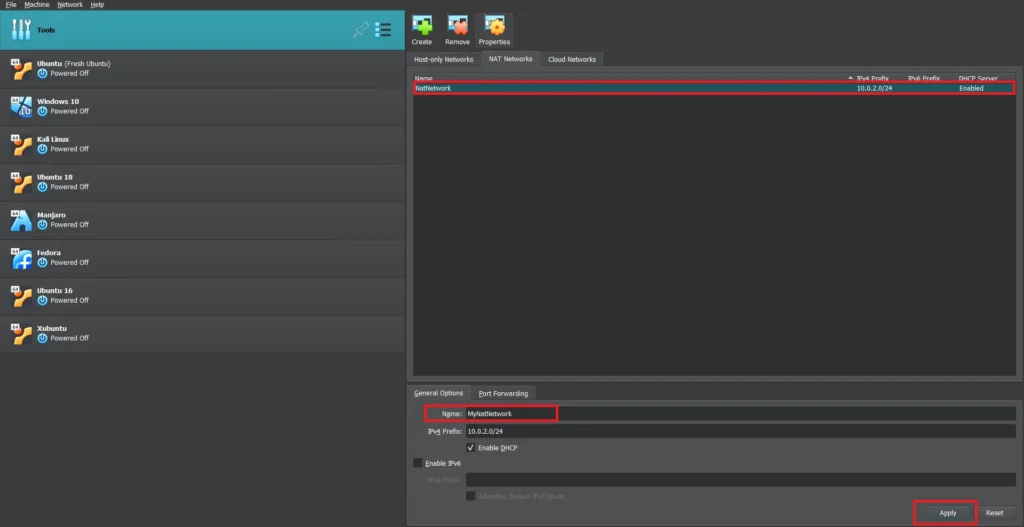This screenshot has height=527, width=1024.
Task: Switch to the Port Forwarding tab
Action: click(503, 394)
